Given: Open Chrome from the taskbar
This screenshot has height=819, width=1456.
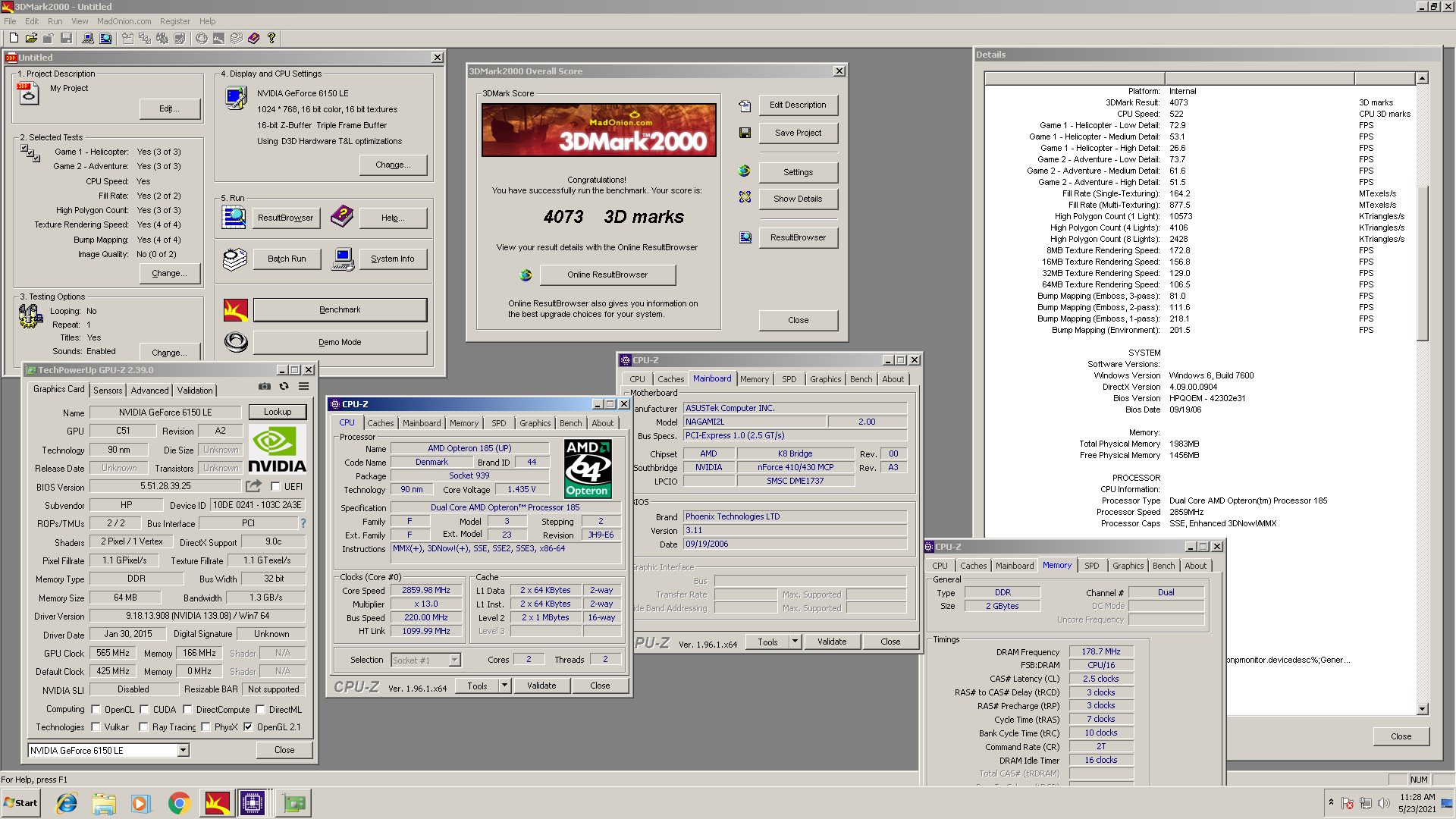Looking at the screenshot, I should tap(179, 803).
